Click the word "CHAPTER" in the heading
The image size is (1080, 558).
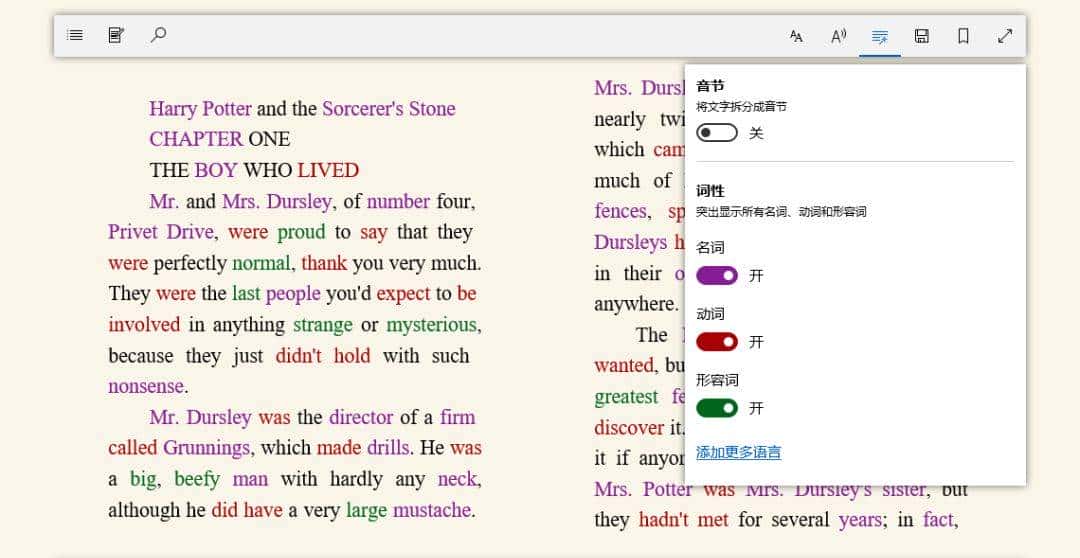pyautogui.click(x=196, y=139)
